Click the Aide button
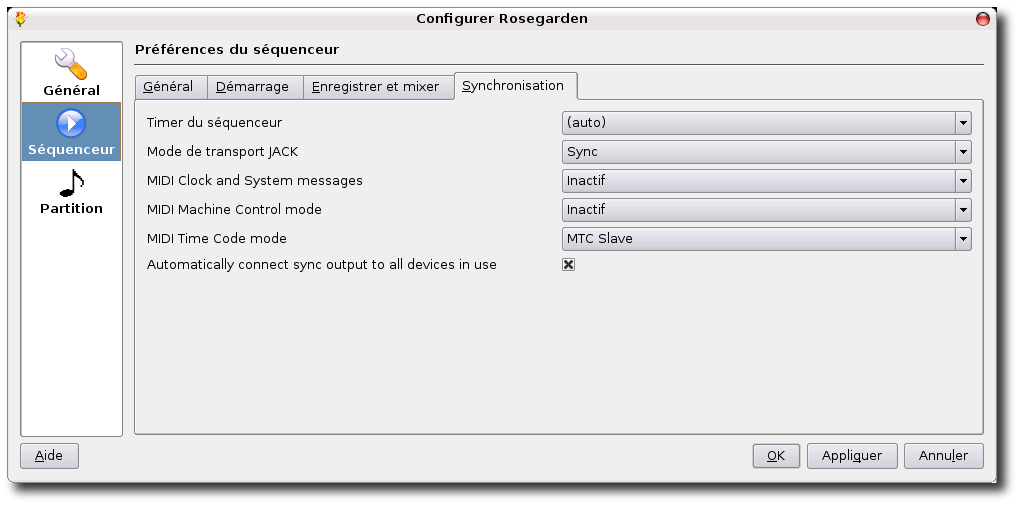This screenshot has width=1020, height=506. pos(49,456)
